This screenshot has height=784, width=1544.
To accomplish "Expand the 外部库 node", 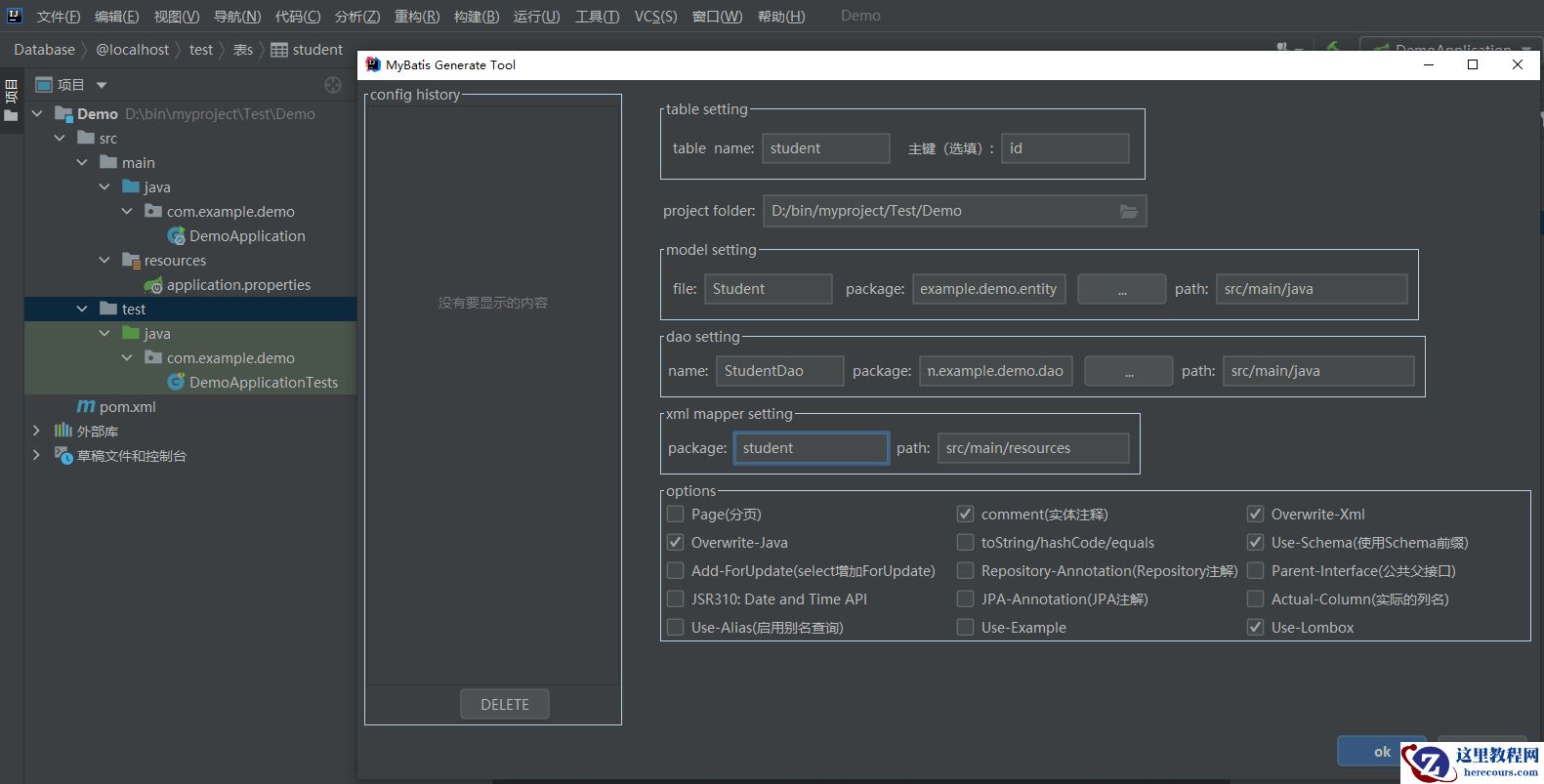I will pos(37,431).
